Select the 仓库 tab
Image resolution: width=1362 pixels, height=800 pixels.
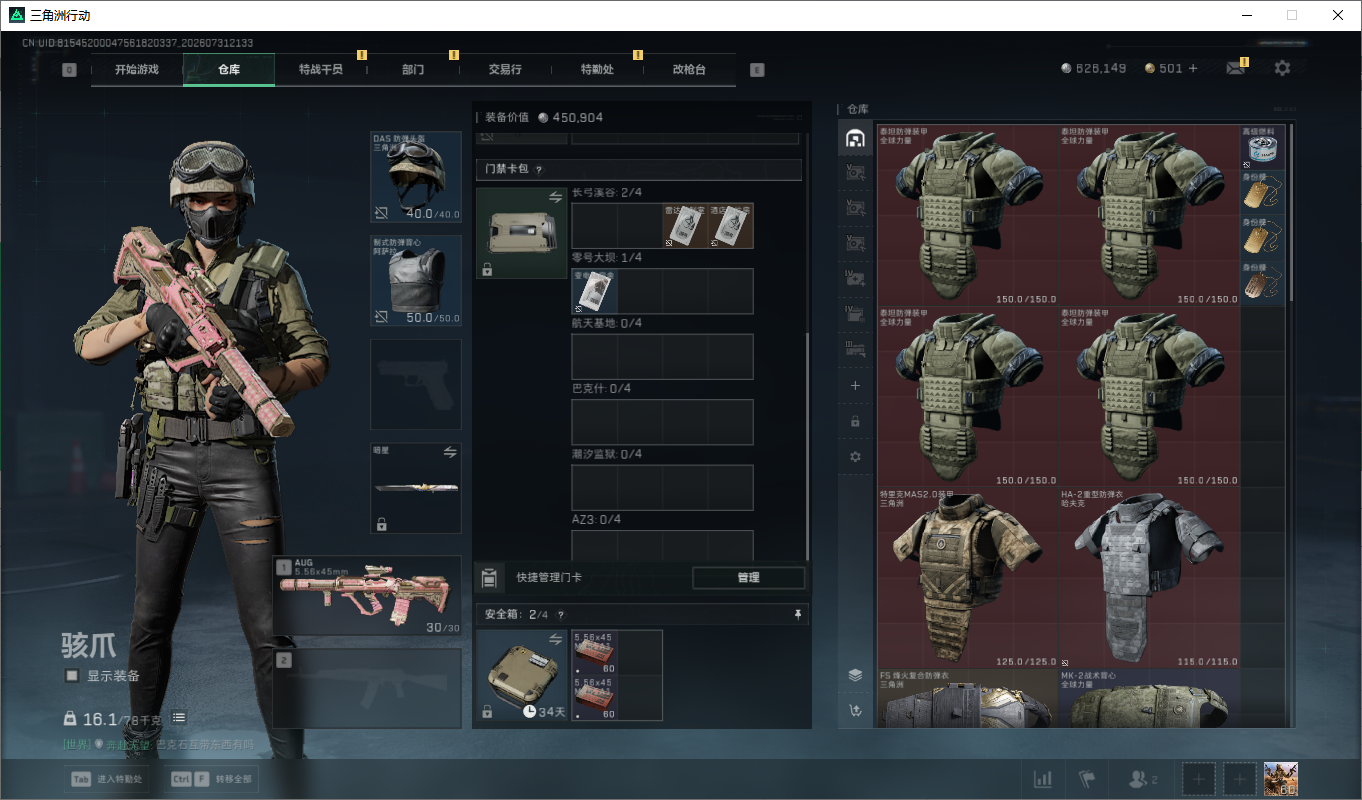tap(229, 70)
